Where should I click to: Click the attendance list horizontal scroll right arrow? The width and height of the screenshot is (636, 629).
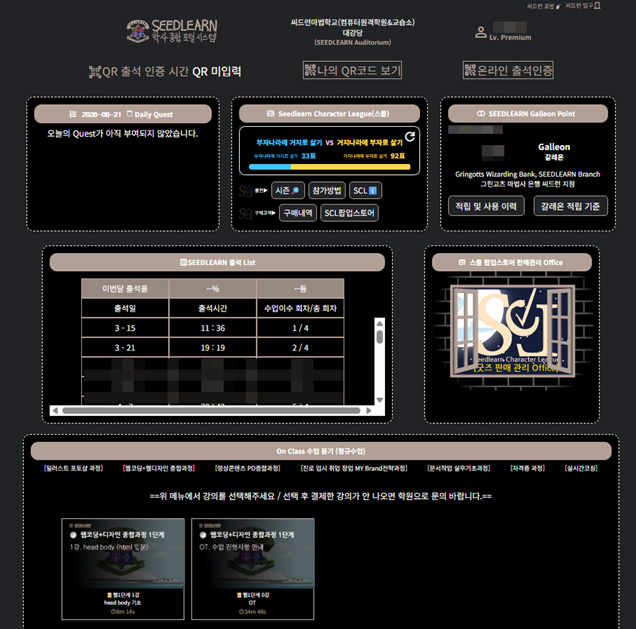click(369, 411)
